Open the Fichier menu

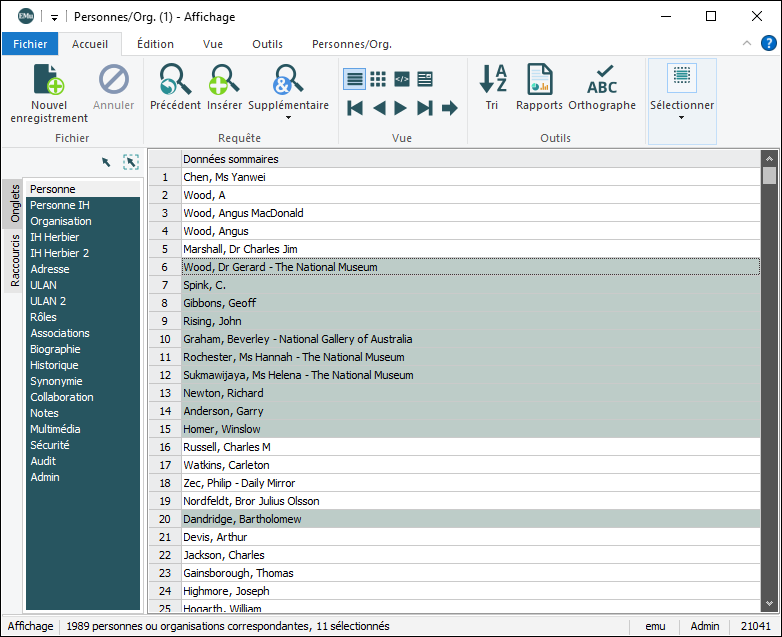coord(30,44)
